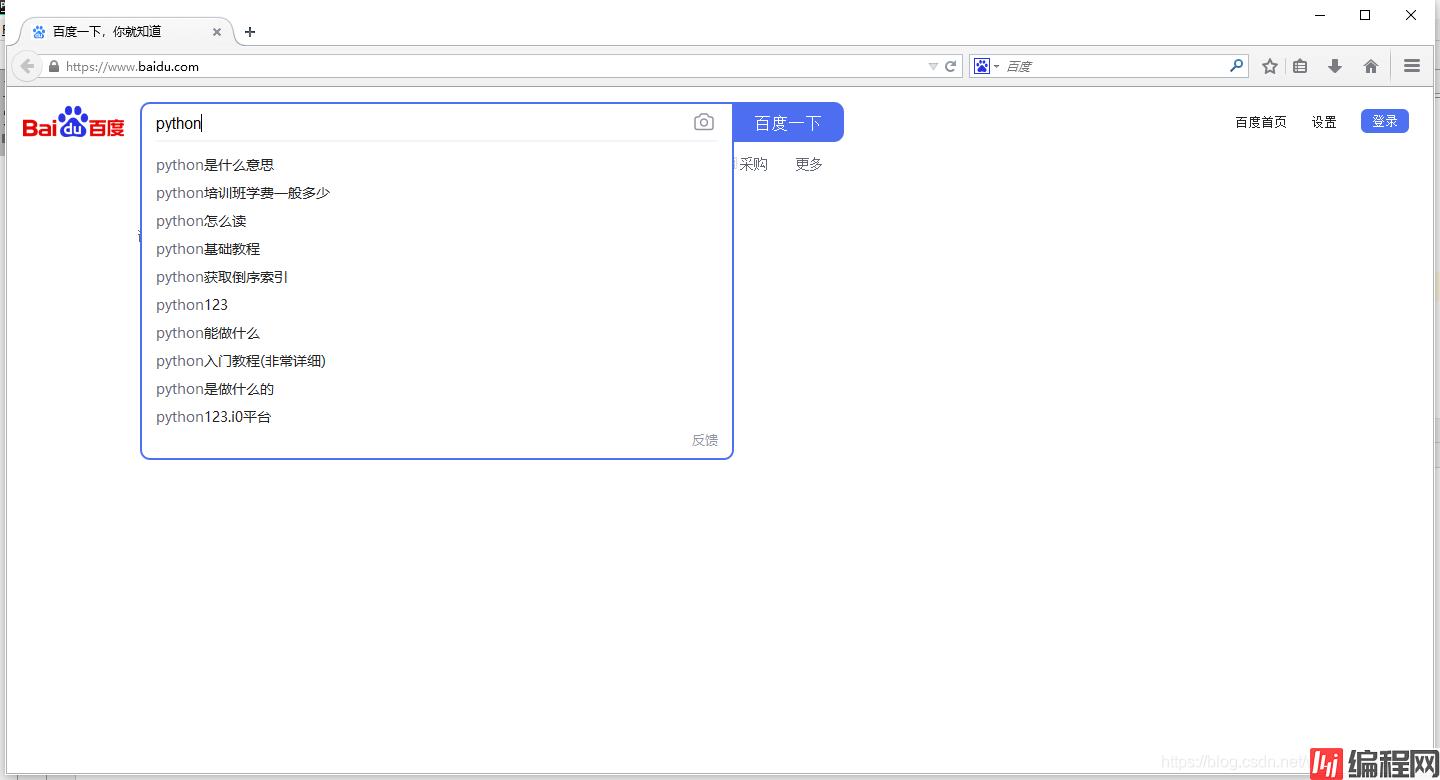
Task: Maximize the browser window
Action: (x=1365, y=15)
